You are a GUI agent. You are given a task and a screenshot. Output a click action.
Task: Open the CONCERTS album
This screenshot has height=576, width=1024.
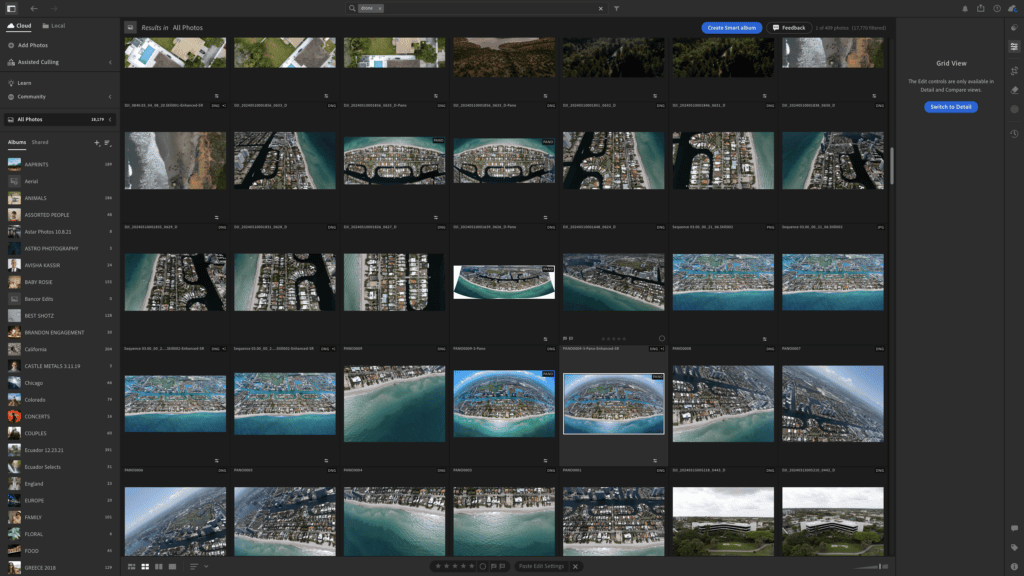point(59,417)
